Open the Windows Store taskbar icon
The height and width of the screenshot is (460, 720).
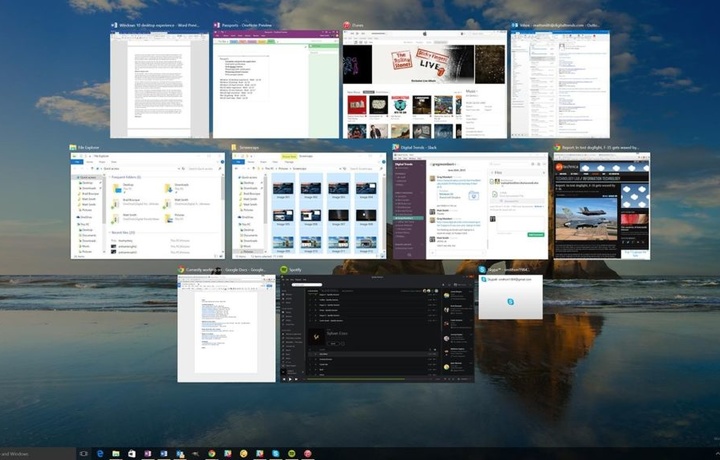point(132,454)
